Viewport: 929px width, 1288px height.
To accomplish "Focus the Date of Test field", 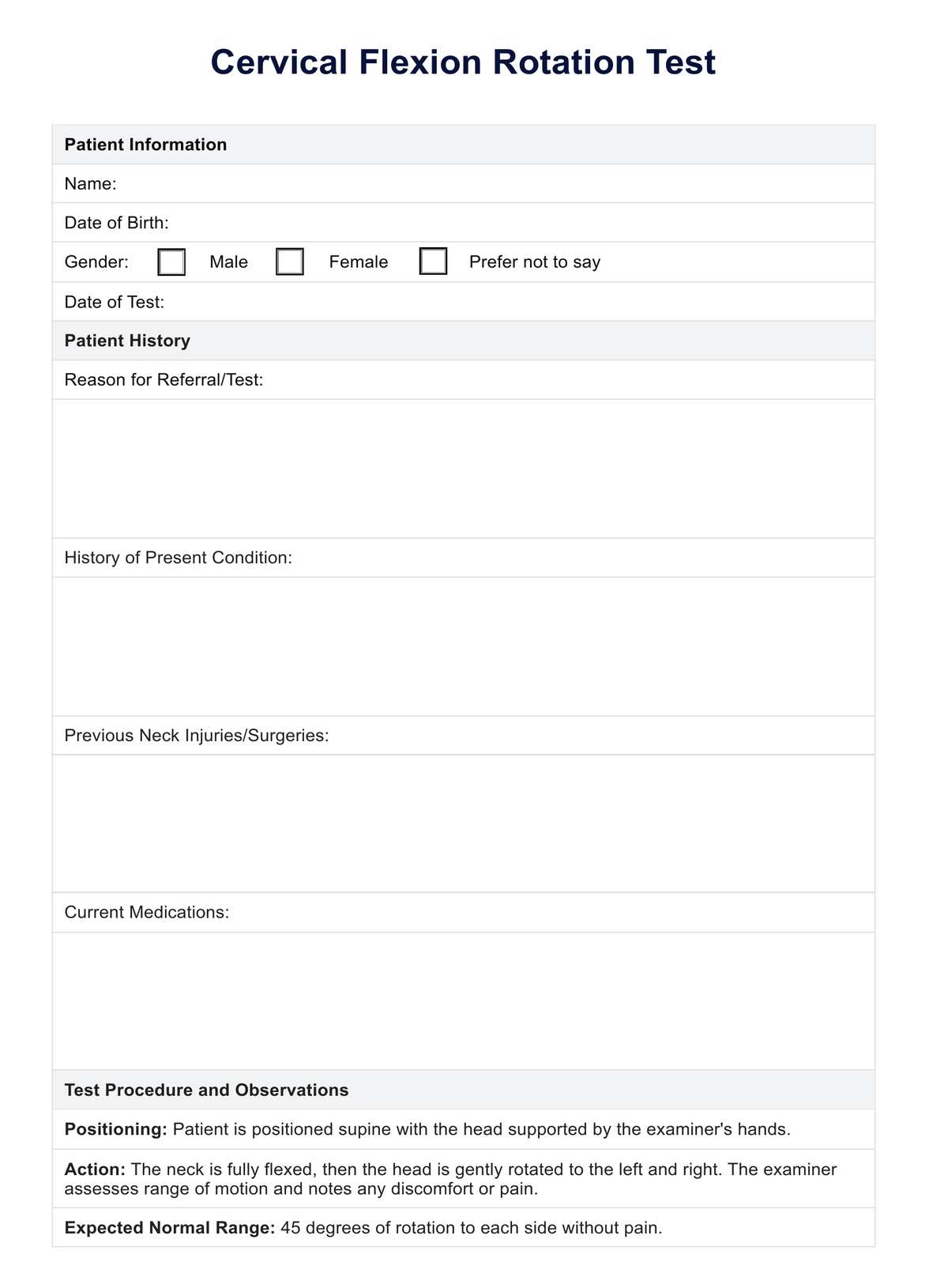I will coord(513,302).
